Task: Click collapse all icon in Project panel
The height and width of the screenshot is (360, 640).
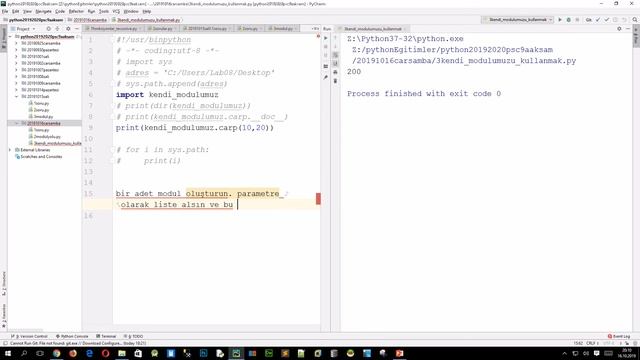Action: click(57, 29)
